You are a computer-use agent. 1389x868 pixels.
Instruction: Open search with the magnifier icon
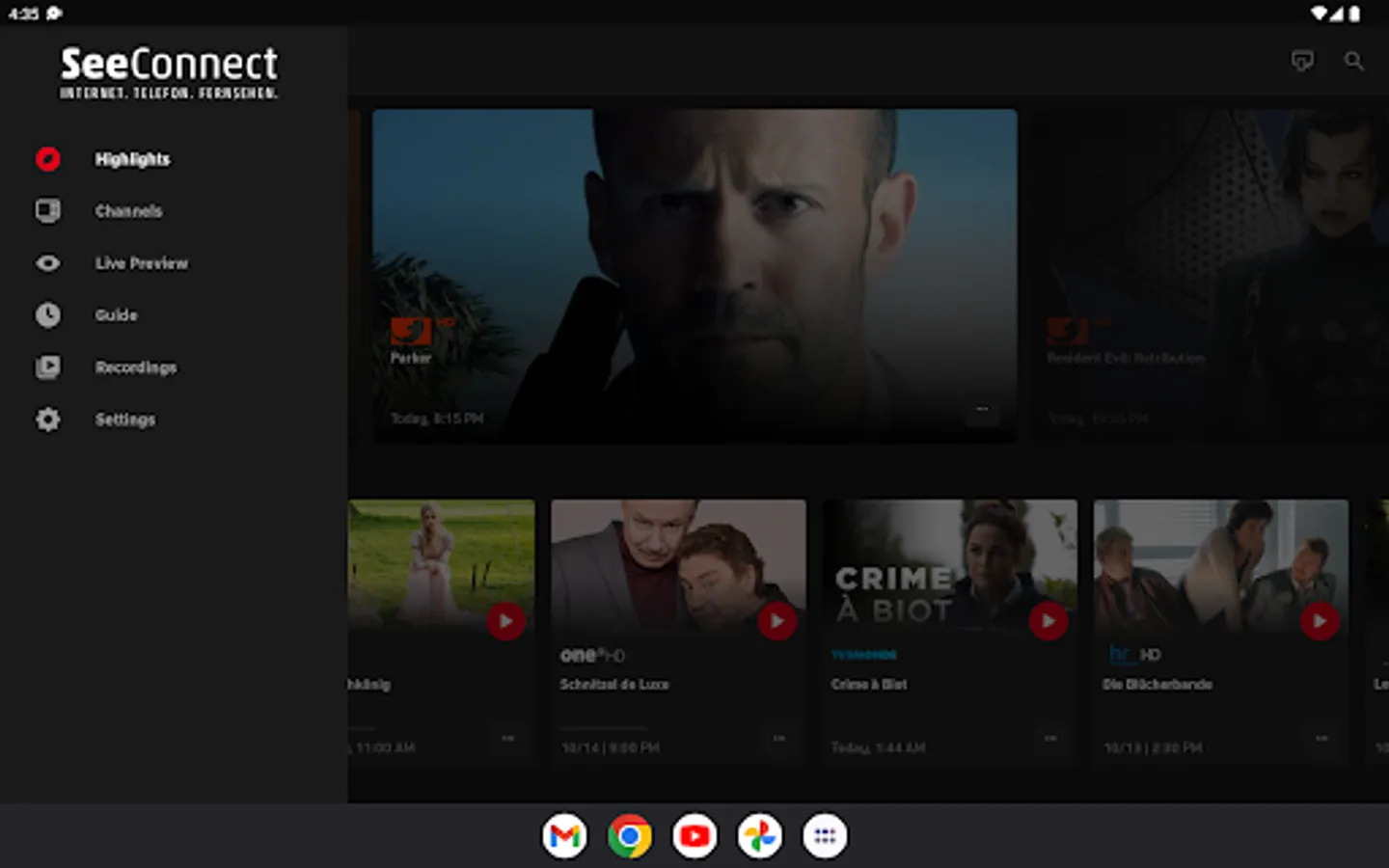pos(1354,62)
